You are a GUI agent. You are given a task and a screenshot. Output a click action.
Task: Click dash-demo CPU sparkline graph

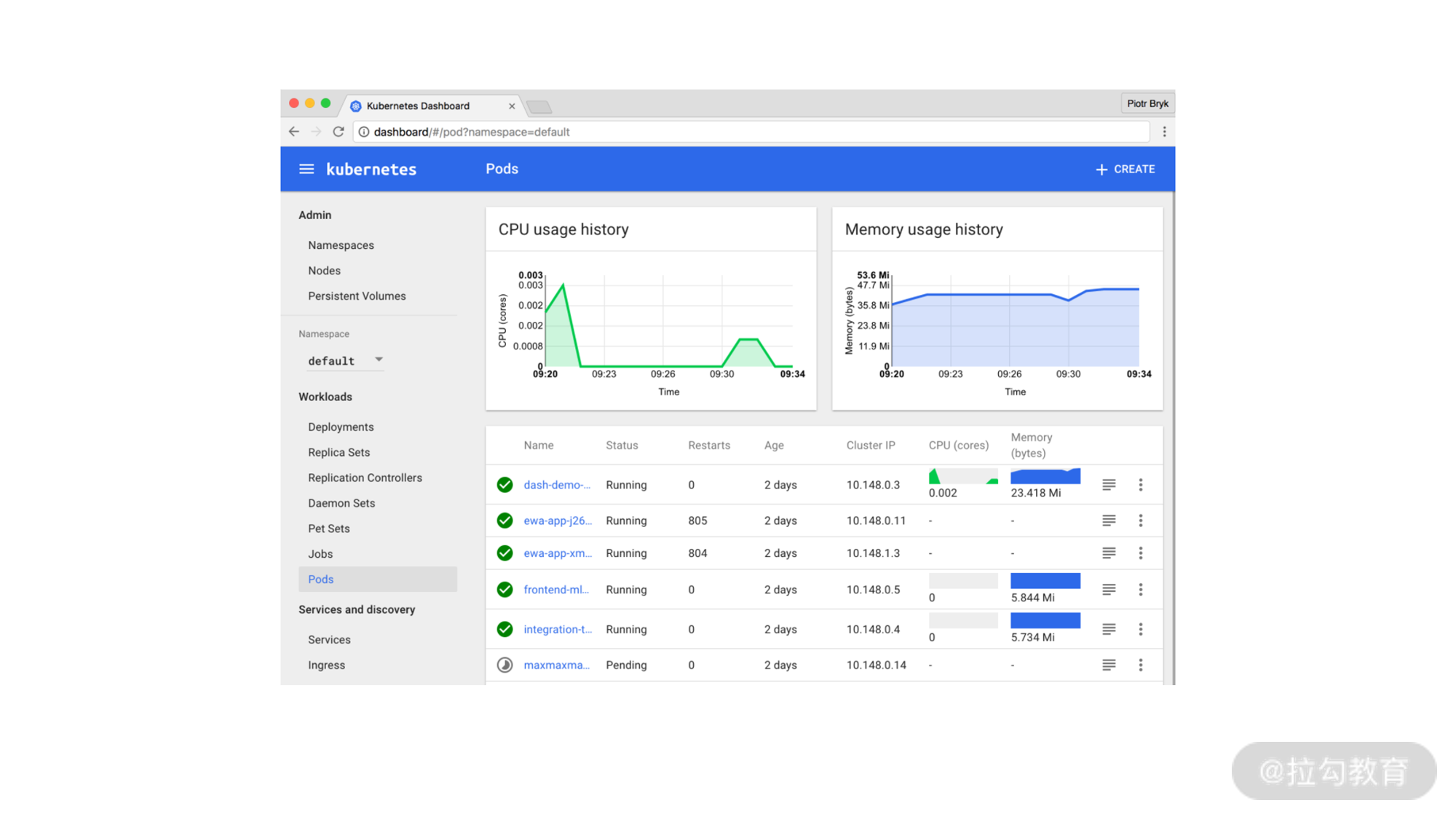click(963, 476)
